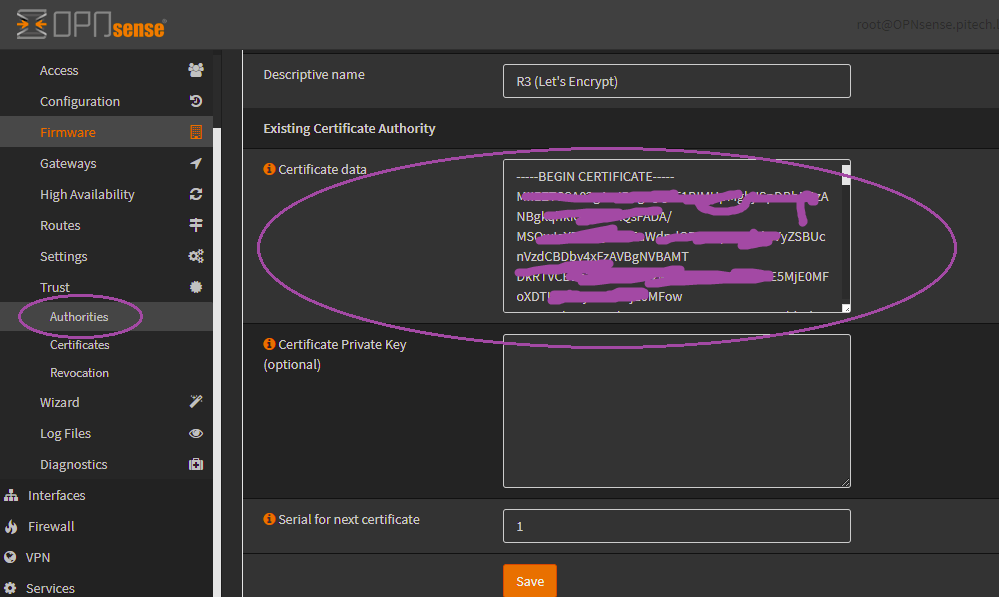
Task: Click the Access users icon in sidebar
Action: [x=196, y=70]
